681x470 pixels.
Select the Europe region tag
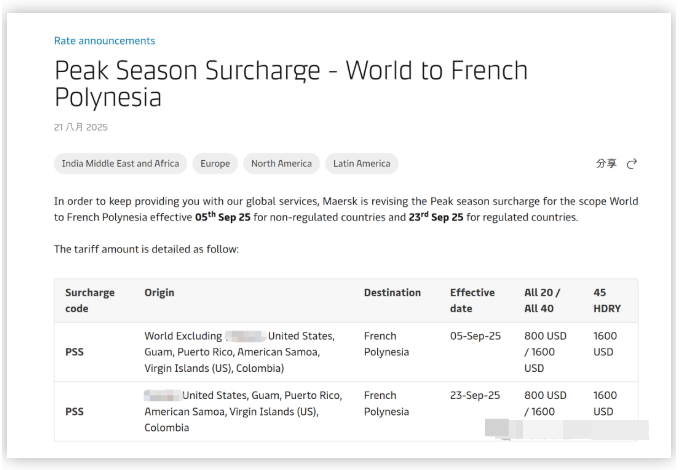coord(215,163)
